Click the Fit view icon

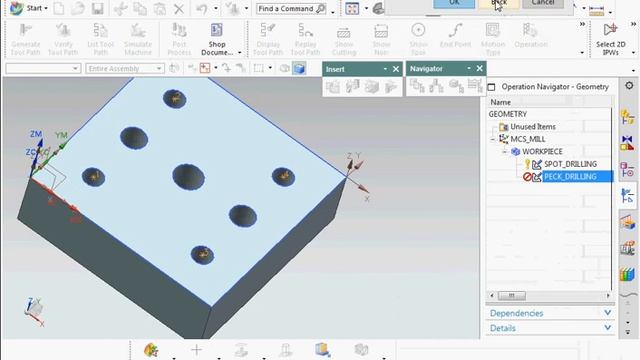pyautogui.click(x=352, y=8)
